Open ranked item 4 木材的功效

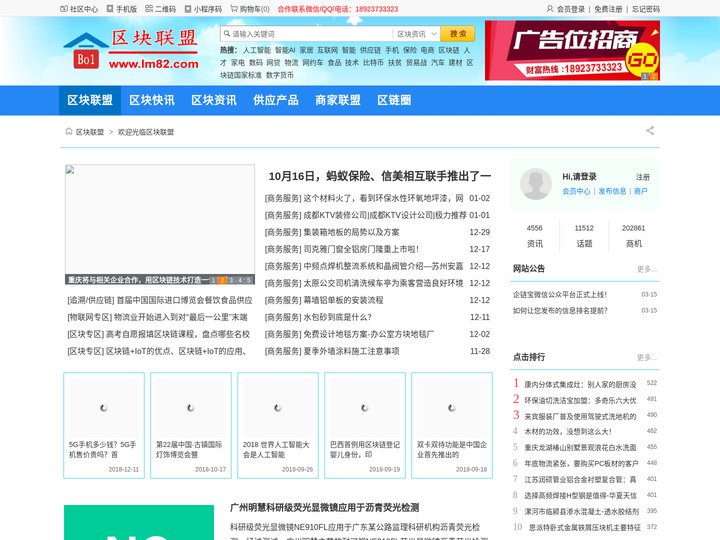coord(568,432)
